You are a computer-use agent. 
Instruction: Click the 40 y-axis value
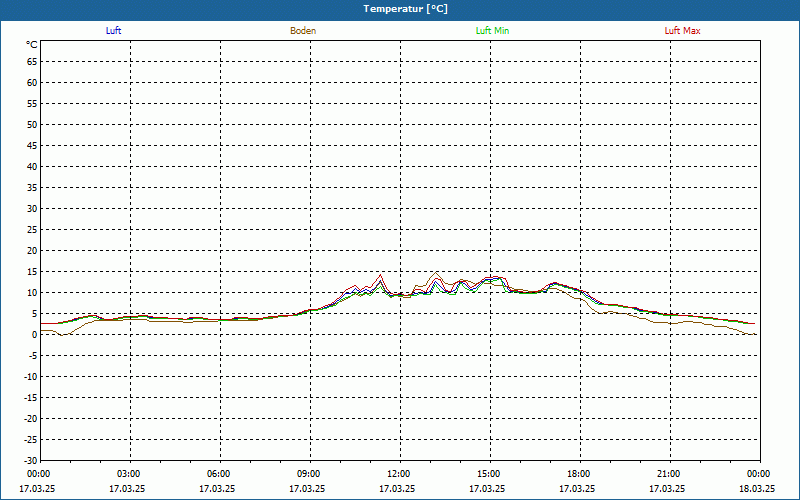click(32, 167)
